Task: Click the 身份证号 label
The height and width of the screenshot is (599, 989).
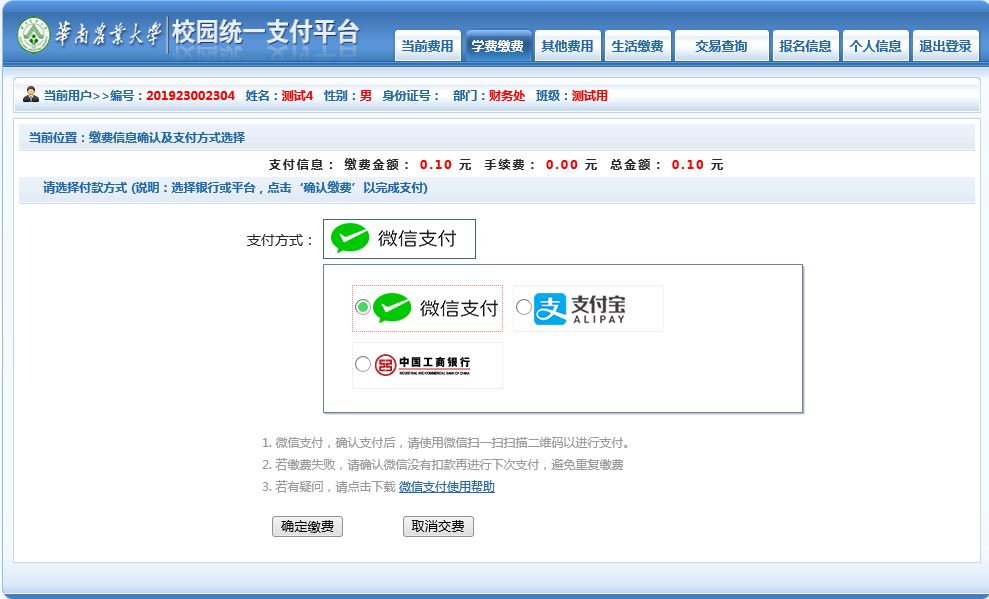Action: point(410,96)
